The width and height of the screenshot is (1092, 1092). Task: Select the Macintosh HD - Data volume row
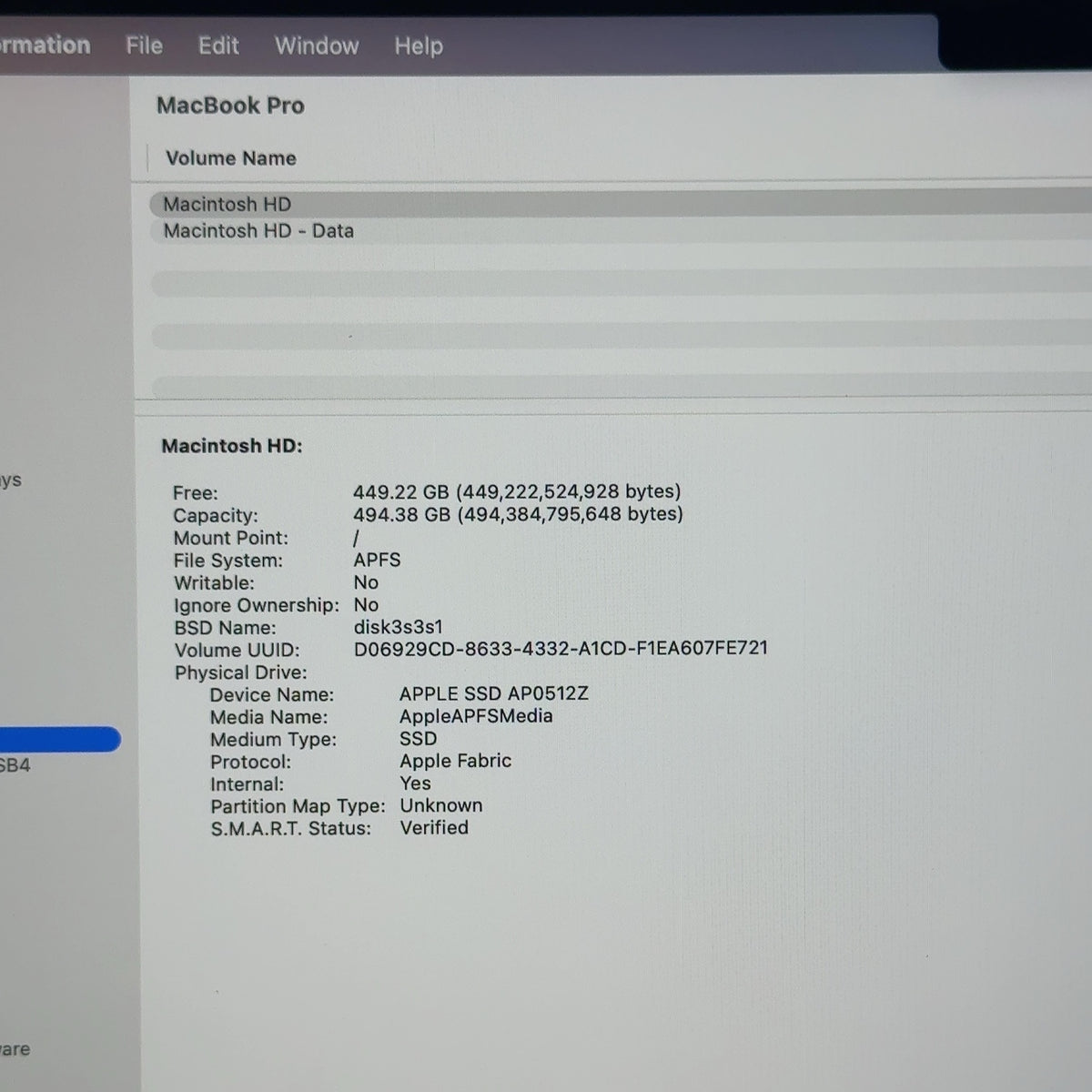click(x=621, y=231)
